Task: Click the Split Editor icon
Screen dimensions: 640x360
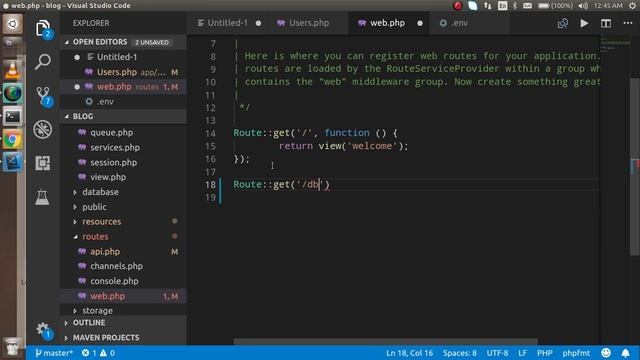Action: [x=606, y=23]
